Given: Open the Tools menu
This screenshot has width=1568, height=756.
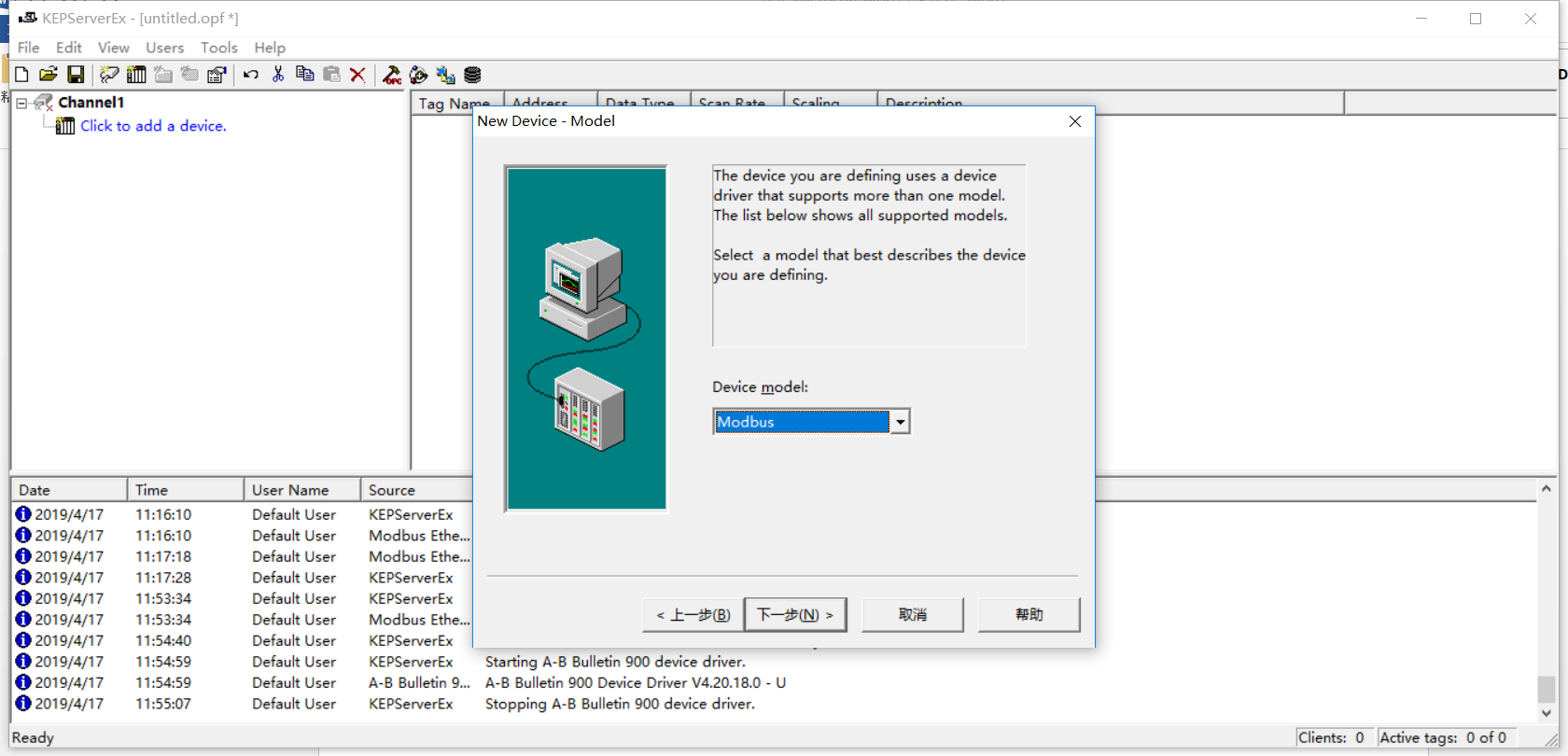Looking at the screenshot, I should pyautogui.click(x=219, y=48).
